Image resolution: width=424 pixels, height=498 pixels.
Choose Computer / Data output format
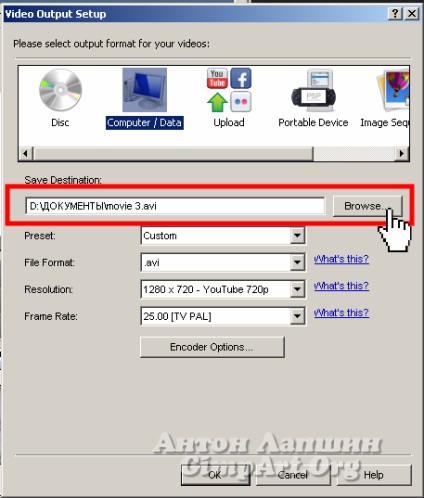(144, 90)
